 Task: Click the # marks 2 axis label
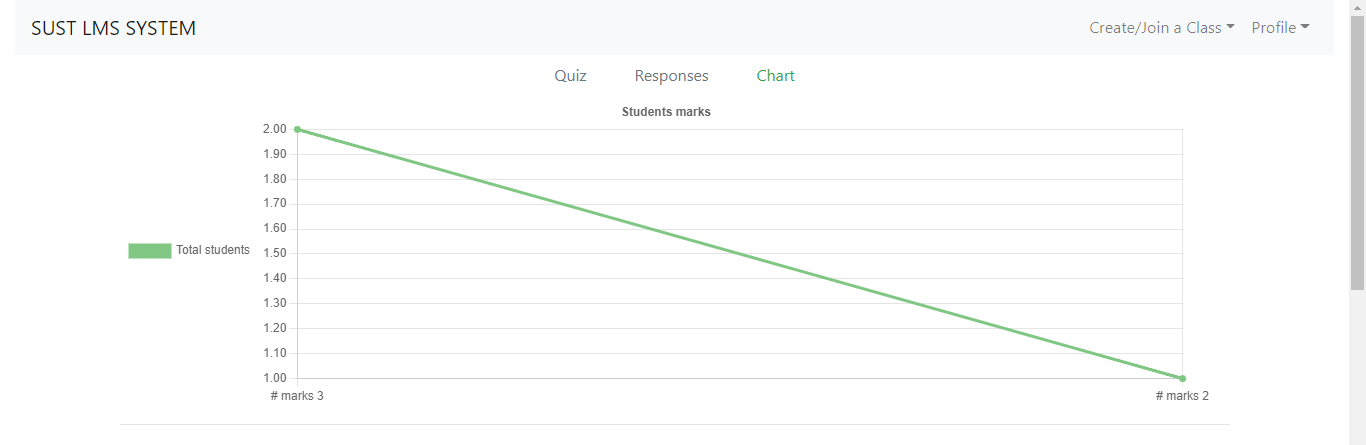click(x=1182, y=396)
